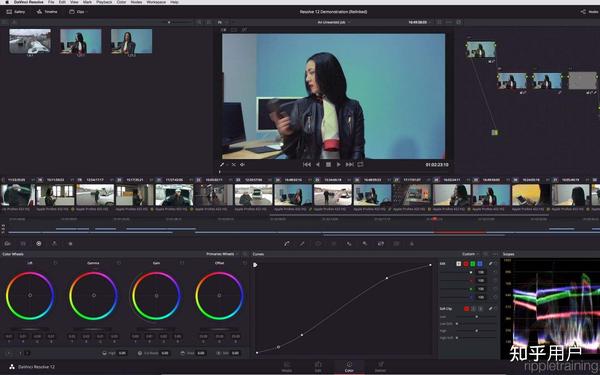This screenshot has width=600, height=375.
Task: Toggle the red channel curve button
Action: (x=466, y=264)
